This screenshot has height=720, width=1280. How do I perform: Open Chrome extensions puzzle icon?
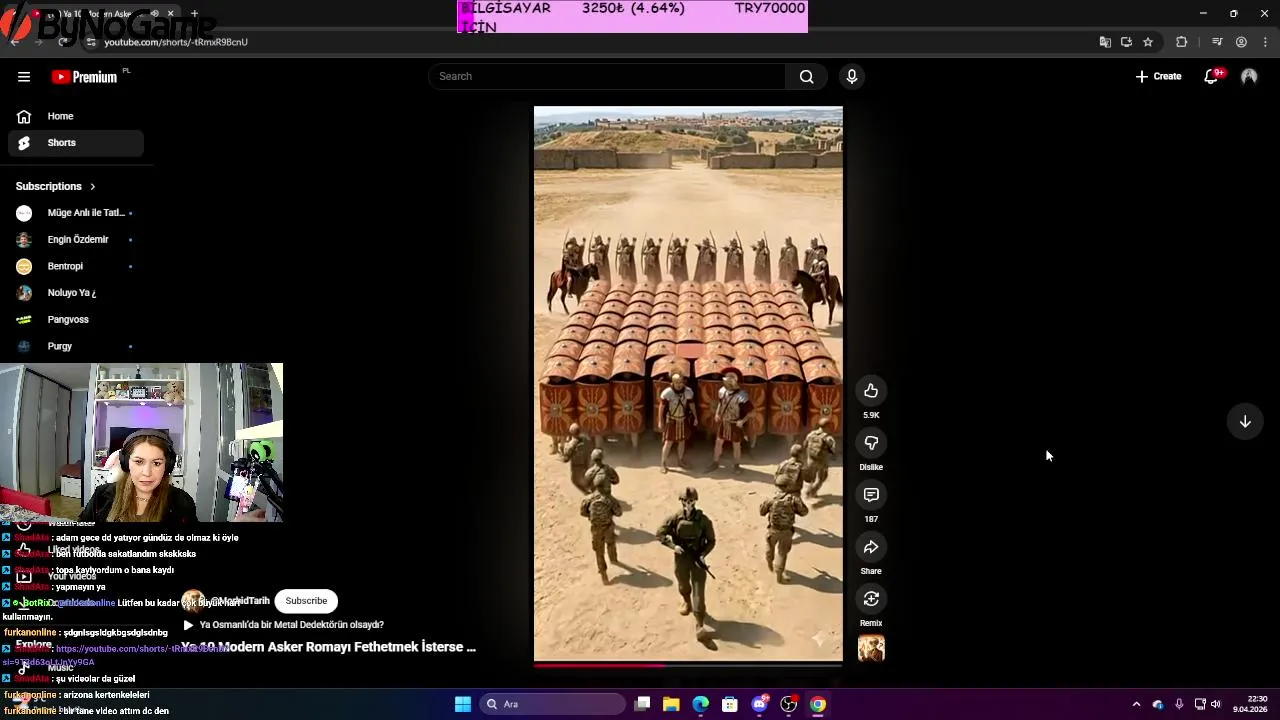(x=1181, y=42)
